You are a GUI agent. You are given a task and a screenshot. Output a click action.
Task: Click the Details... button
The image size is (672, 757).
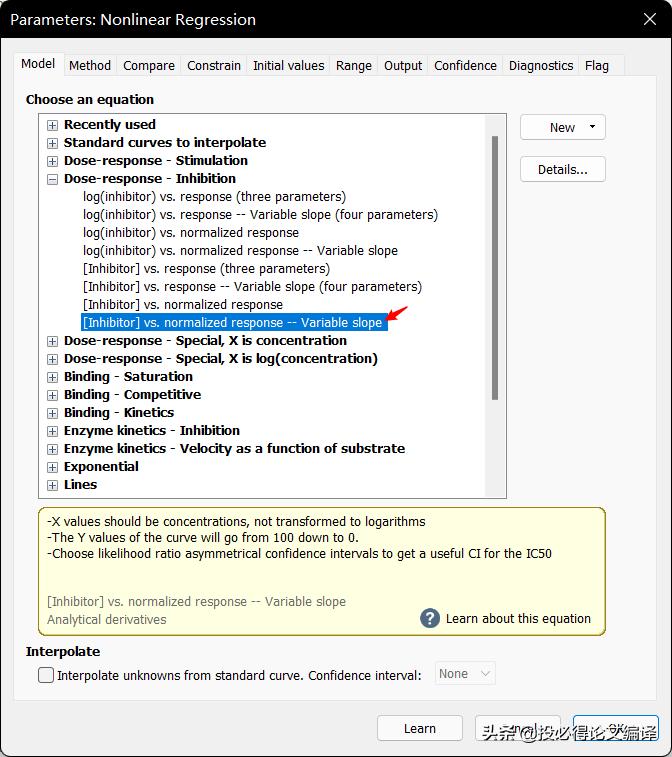562,169
